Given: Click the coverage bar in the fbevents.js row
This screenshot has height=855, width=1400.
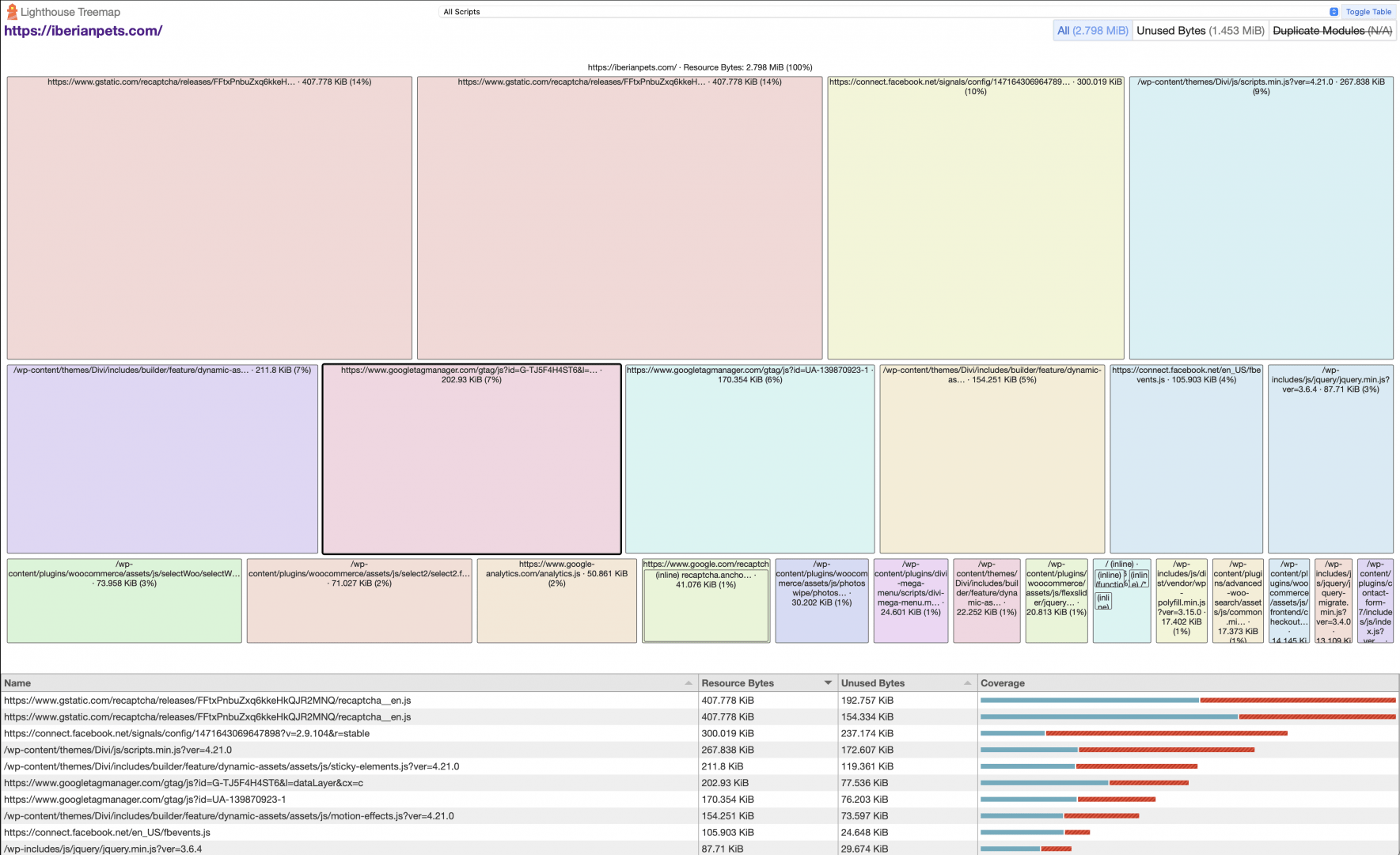Looking at the screenshot, I should [x=1035, y=833].
